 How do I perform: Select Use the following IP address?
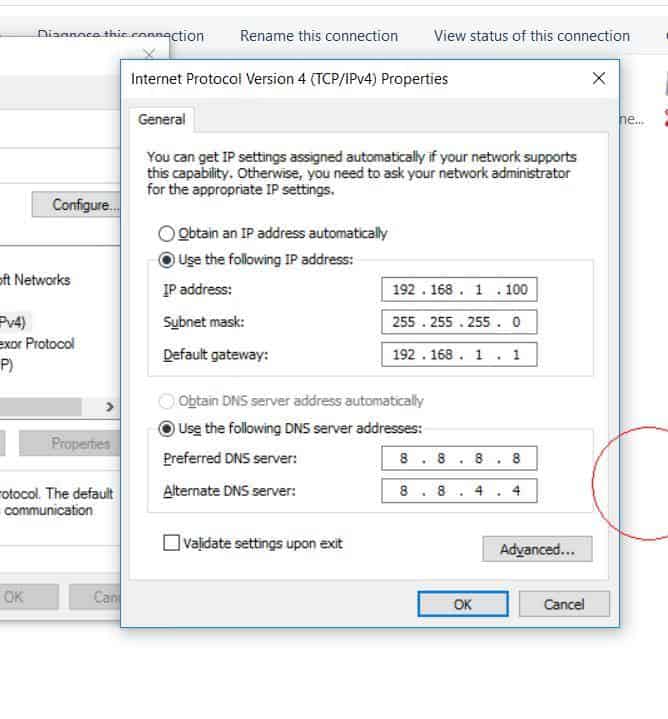coord(167,260)
